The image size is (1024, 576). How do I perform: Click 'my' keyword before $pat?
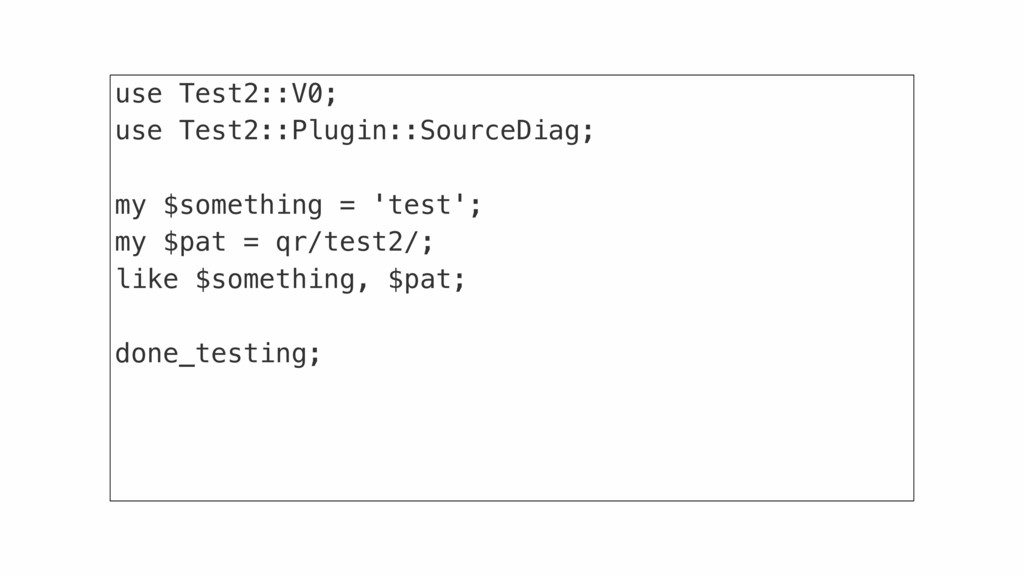[x=131, y=244]
